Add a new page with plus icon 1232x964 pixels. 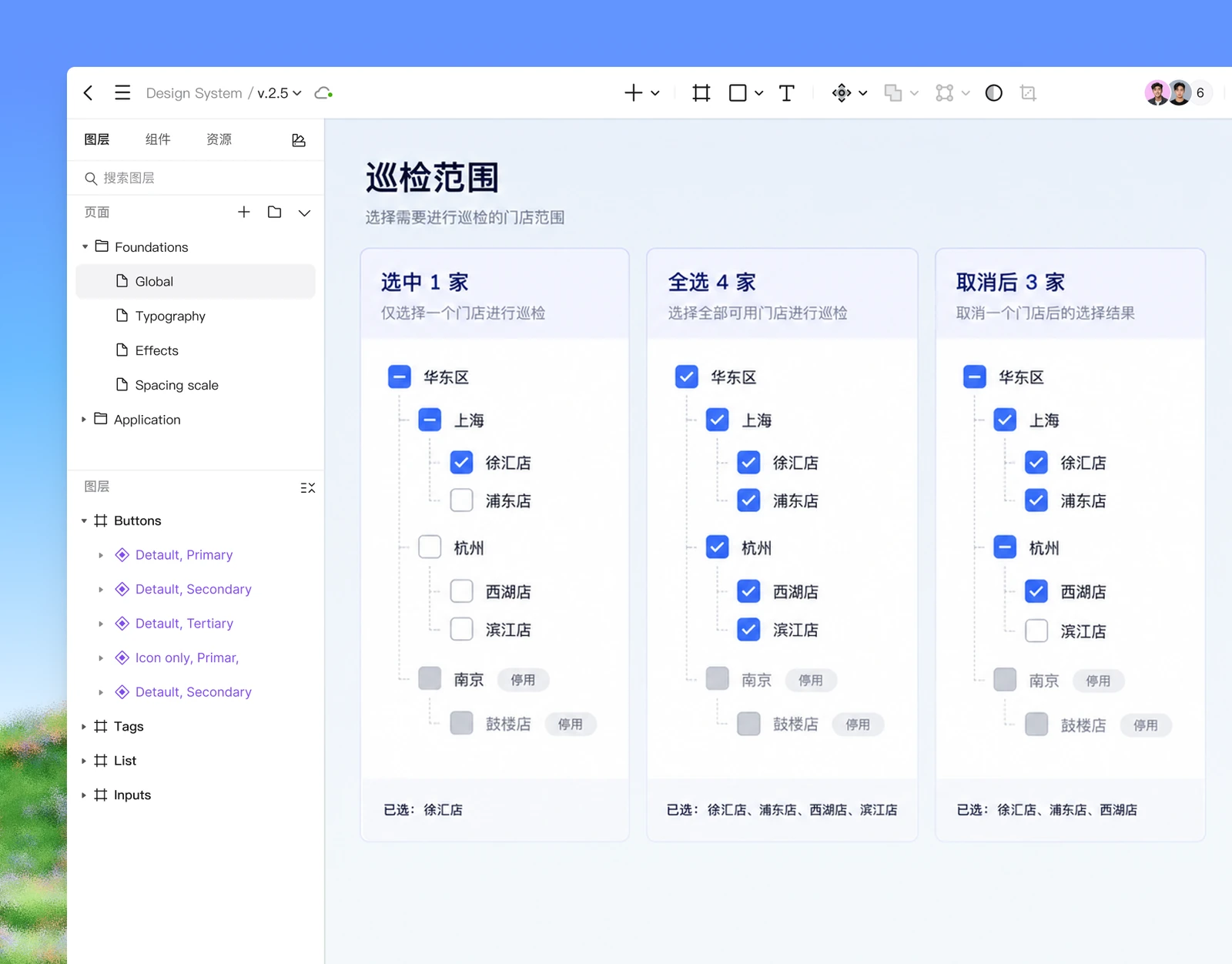tap(244, 212)
